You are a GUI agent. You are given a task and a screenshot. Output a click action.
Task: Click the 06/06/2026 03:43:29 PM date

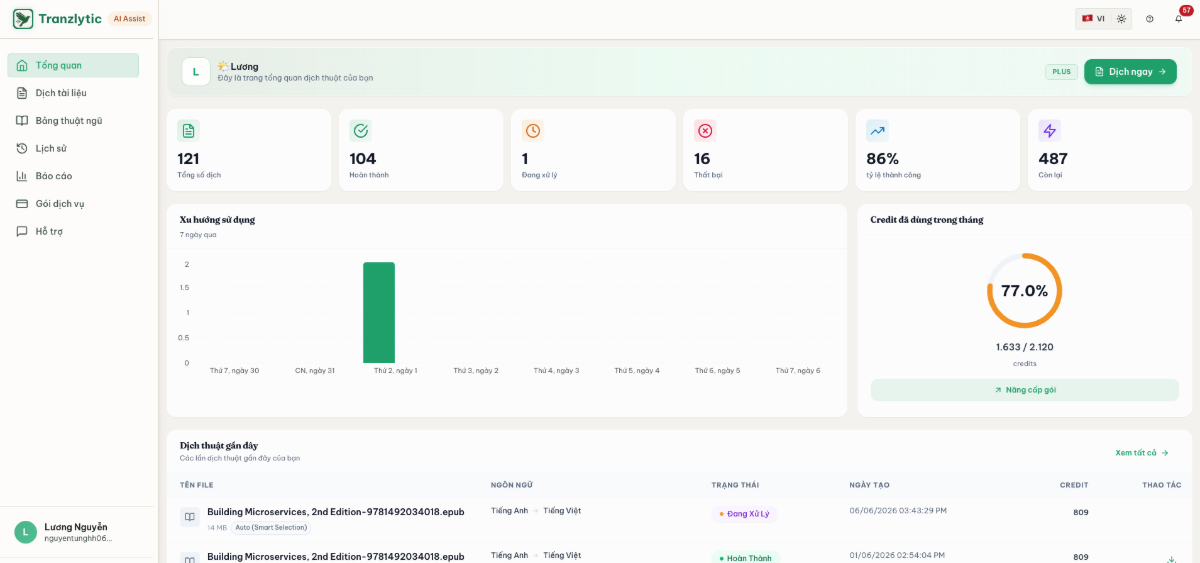point(897,511)
